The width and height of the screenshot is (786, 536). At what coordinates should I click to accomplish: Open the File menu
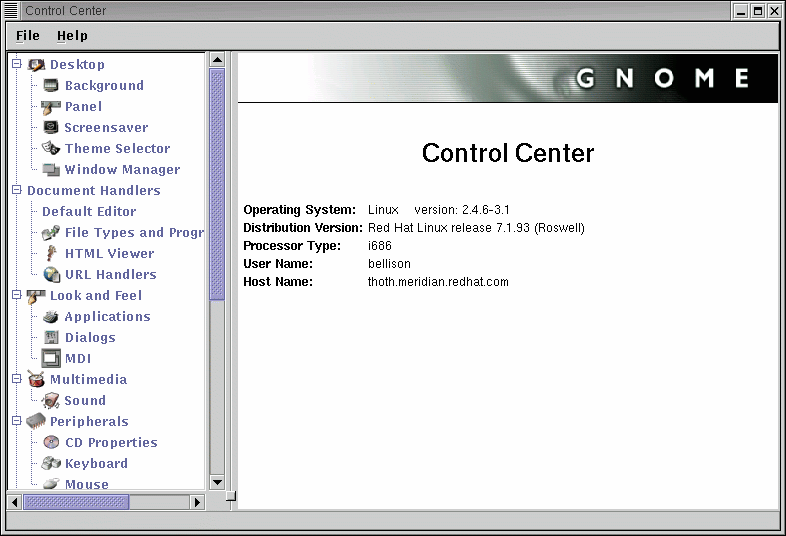tap(28, 36)
